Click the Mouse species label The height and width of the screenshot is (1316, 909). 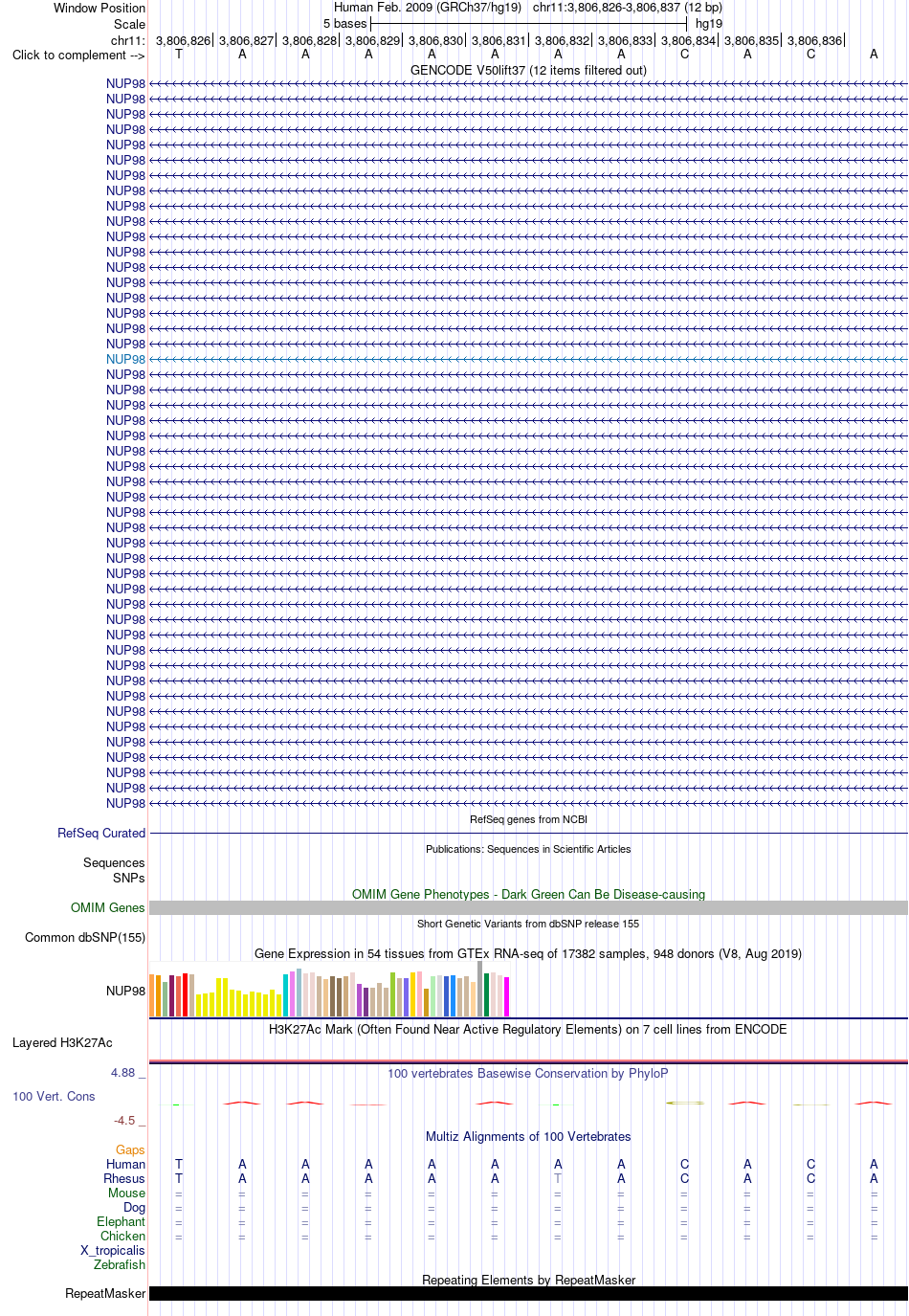[126, 1193]
